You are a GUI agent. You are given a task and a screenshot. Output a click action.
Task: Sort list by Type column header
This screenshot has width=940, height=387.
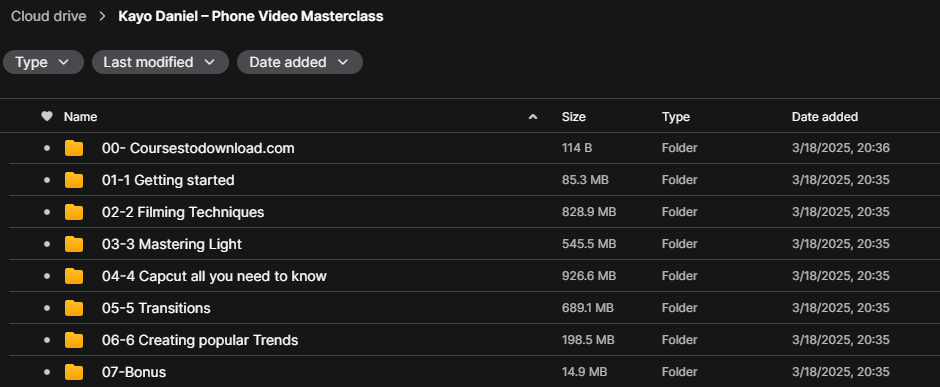point(676,117)
